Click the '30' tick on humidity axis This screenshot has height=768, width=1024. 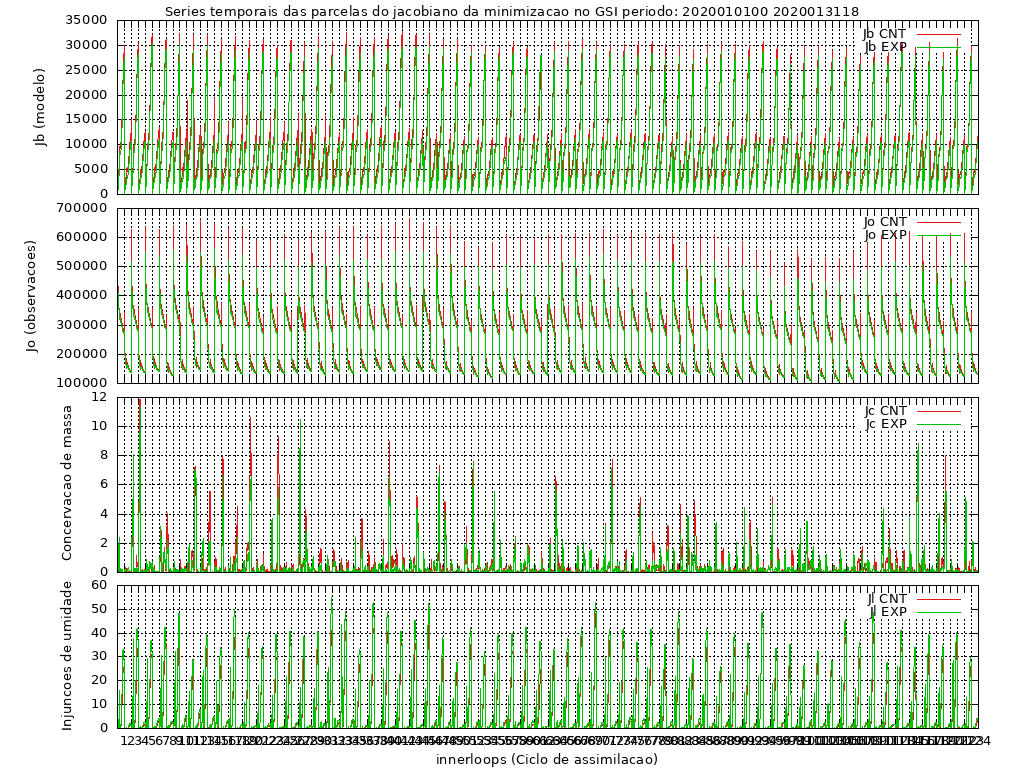(99, 656)
